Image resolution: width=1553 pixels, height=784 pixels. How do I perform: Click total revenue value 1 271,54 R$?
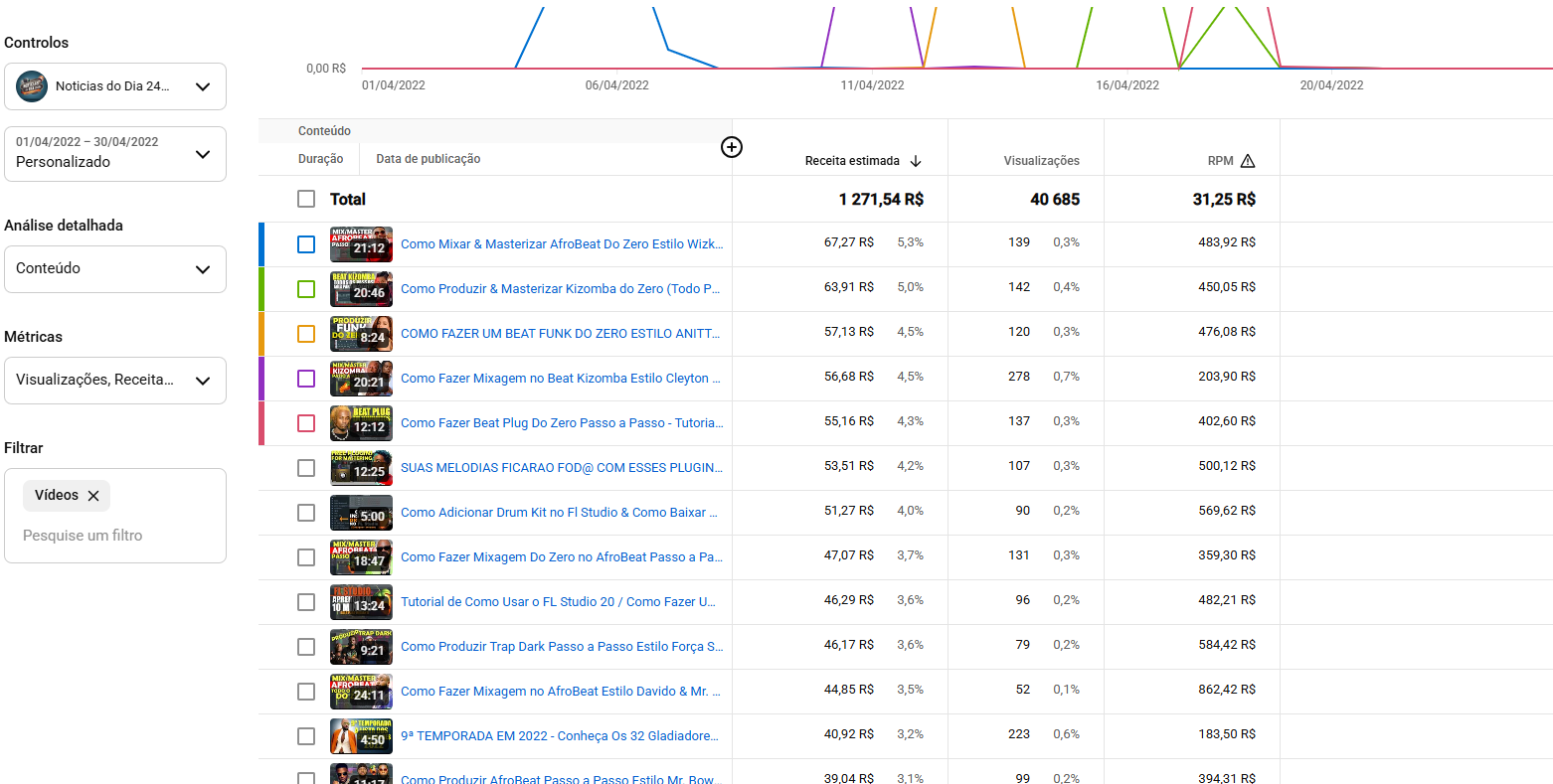[x=881, y=200]
